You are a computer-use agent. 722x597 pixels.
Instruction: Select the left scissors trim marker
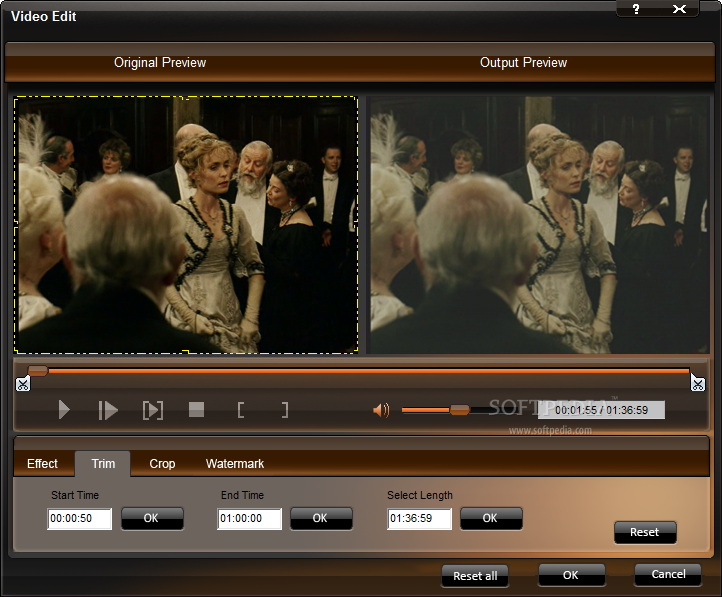[x=23, y=383]
